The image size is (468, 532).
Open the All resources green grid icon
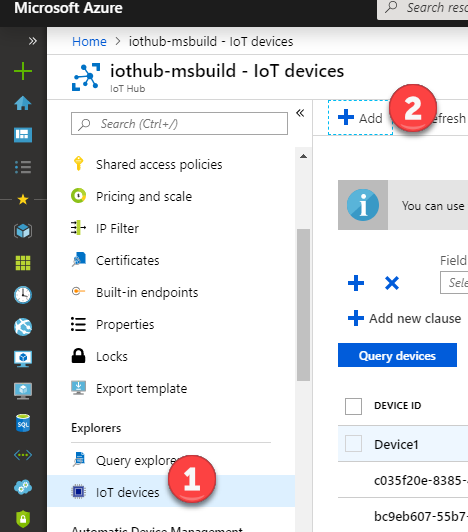point(23,263)
